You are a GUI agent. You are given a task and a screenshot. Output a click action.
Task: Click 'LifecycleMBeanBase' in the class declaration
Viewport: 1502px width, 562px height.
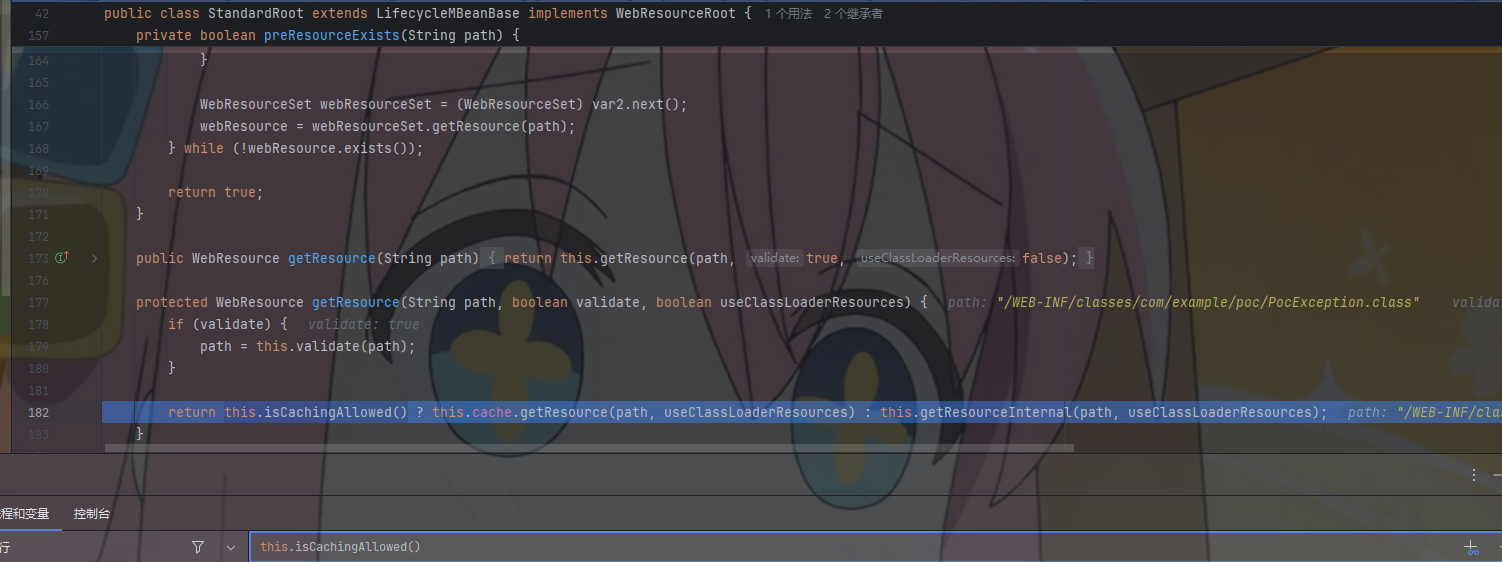click(448, 14)
